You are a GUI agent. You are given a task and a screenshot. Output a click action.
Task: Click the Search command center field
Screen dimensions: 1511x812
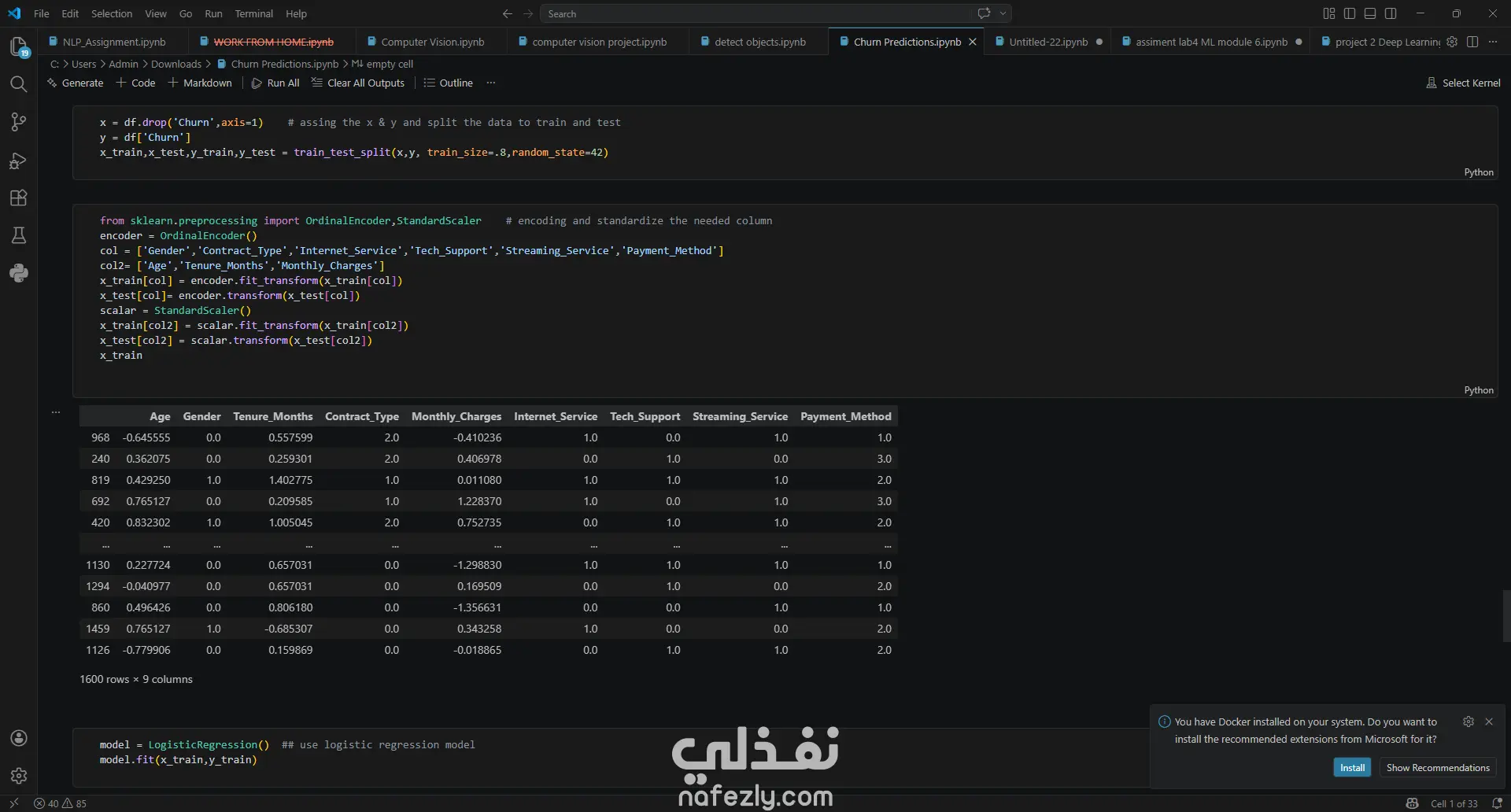(775, 13)
